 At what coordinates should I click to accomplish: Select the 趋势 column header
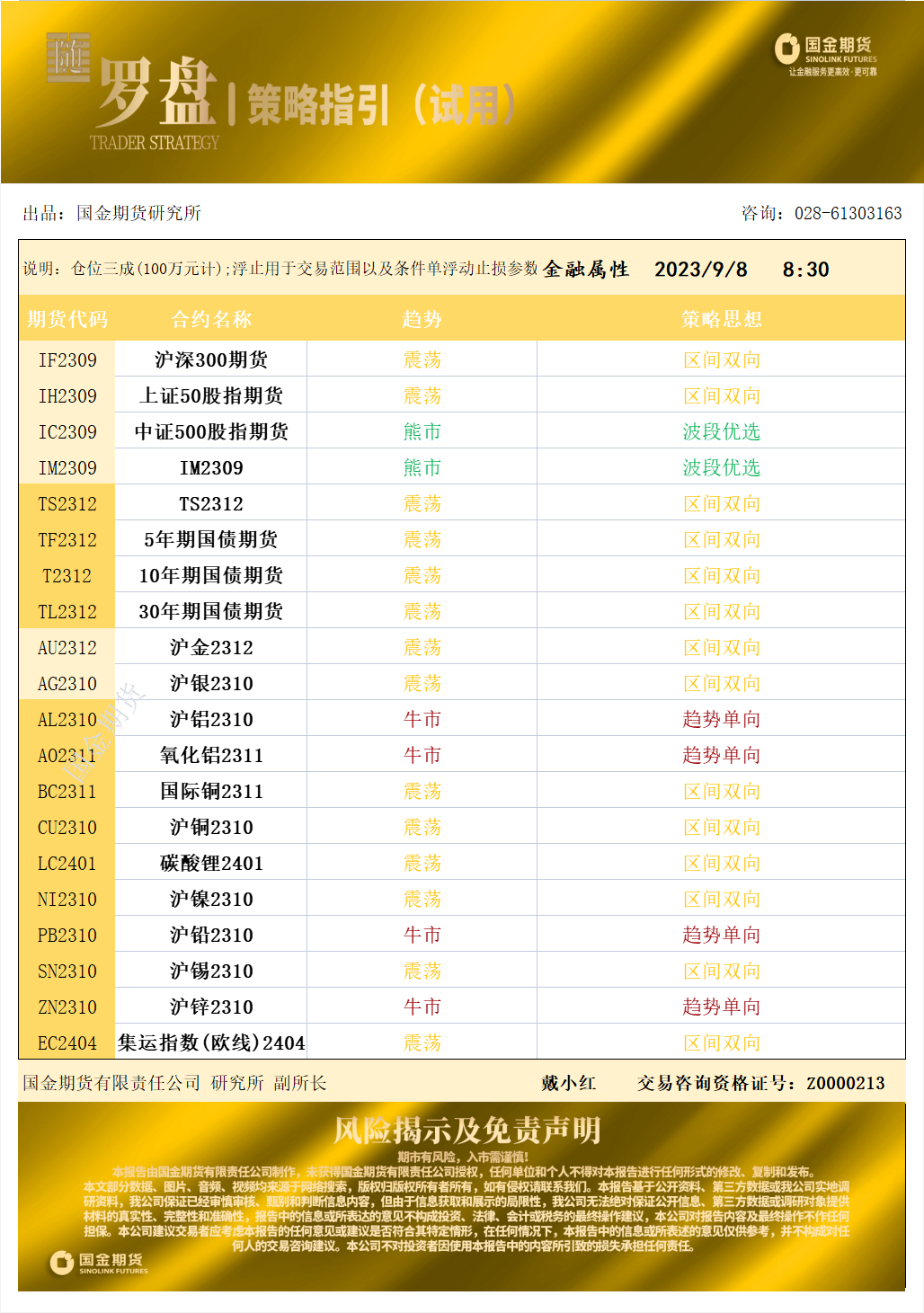click(422, 319)
